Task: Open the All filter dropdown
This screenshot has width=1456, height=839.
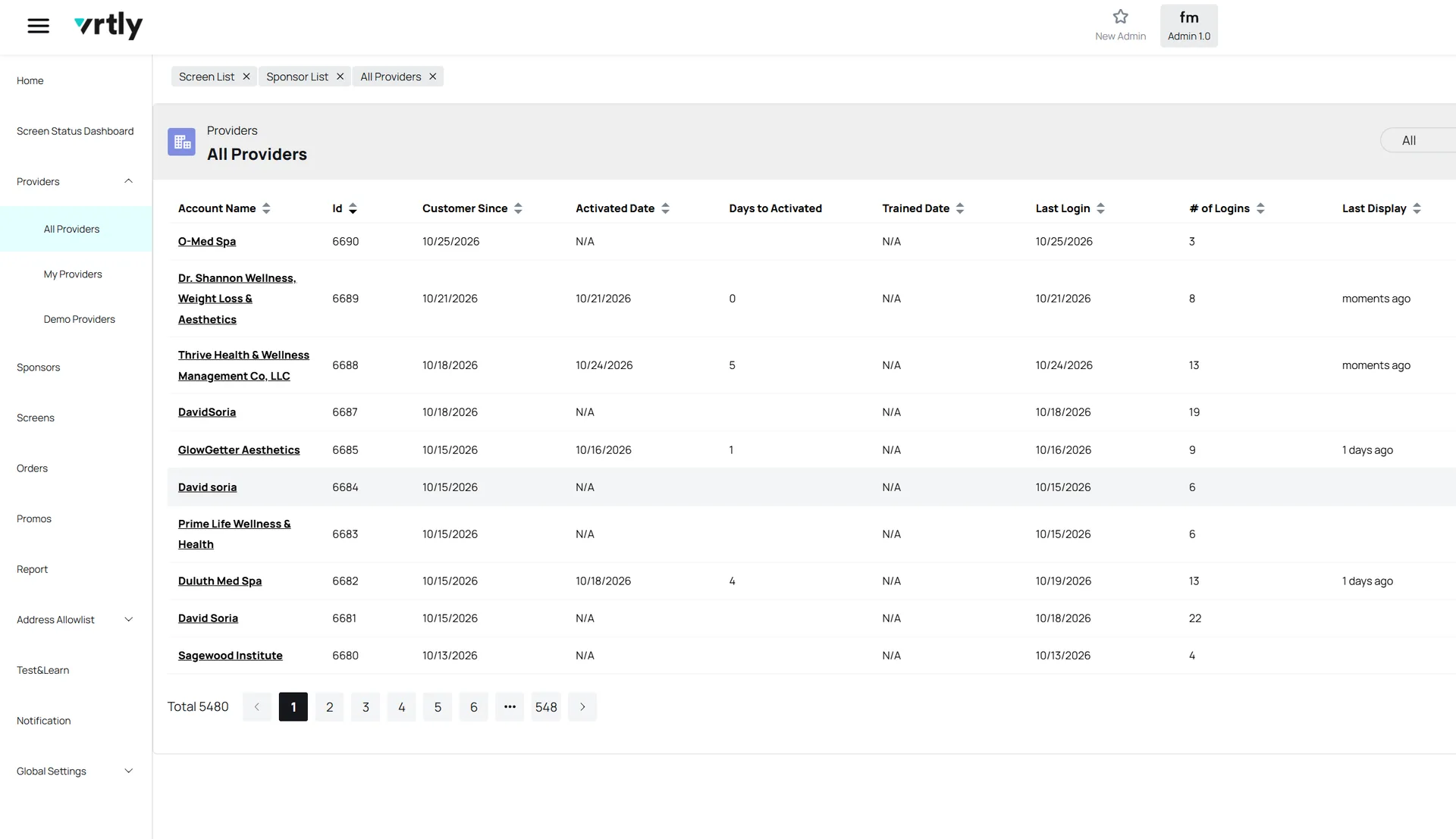Action: pos(1417,140)
